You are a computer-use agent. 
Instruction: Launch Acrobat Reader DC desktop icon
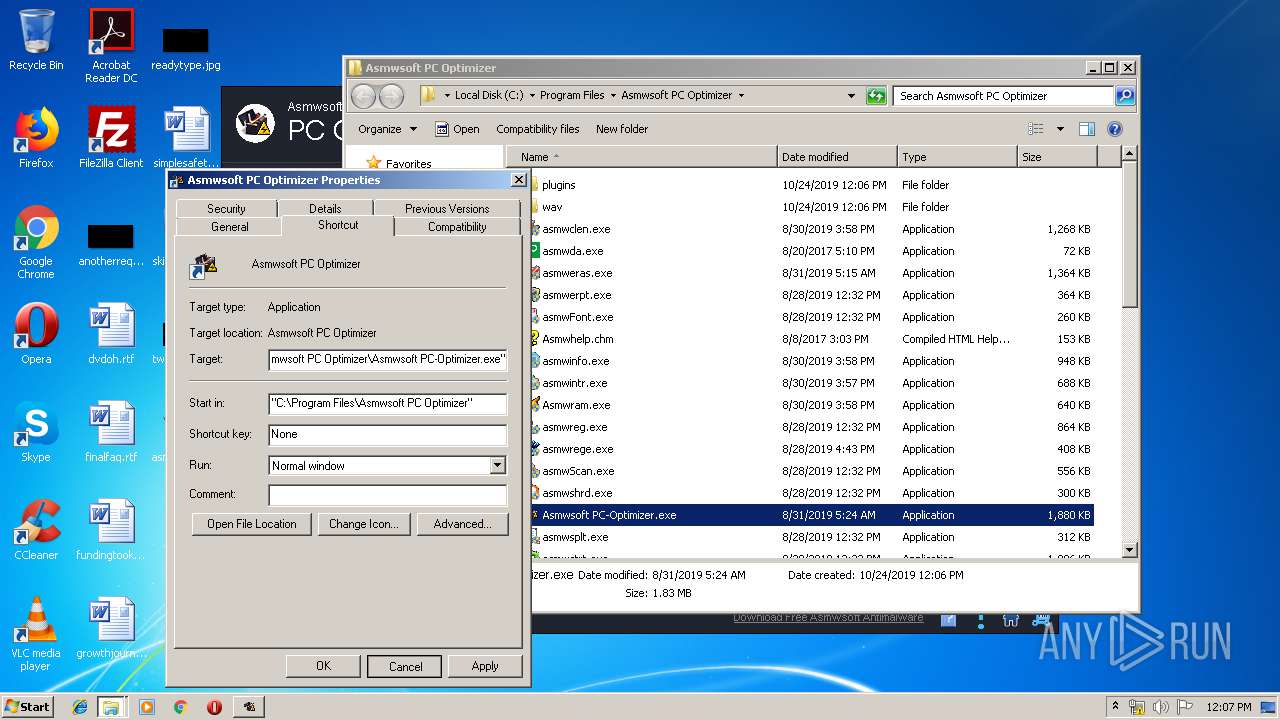111,45
